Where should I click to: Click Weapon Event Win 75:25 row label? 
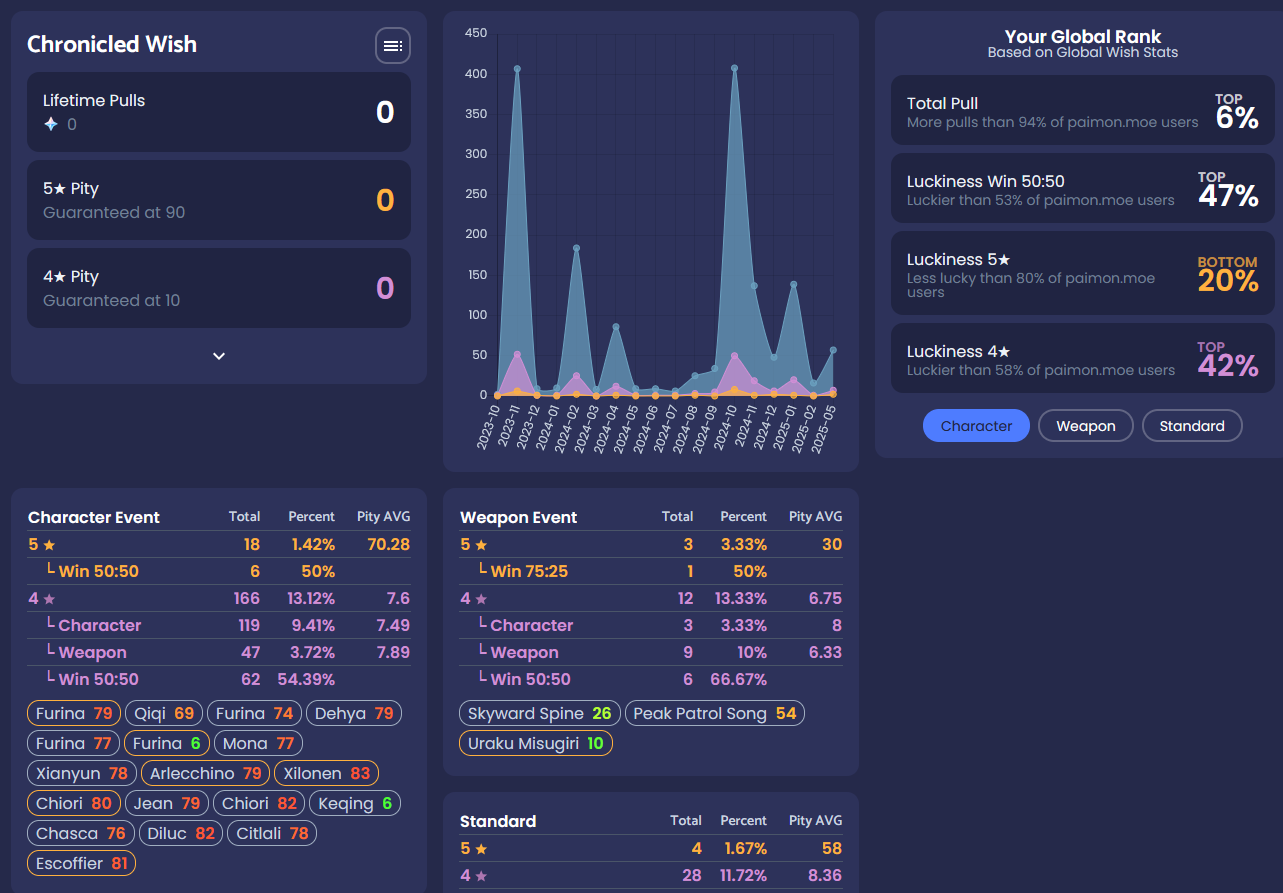(529, 571)
